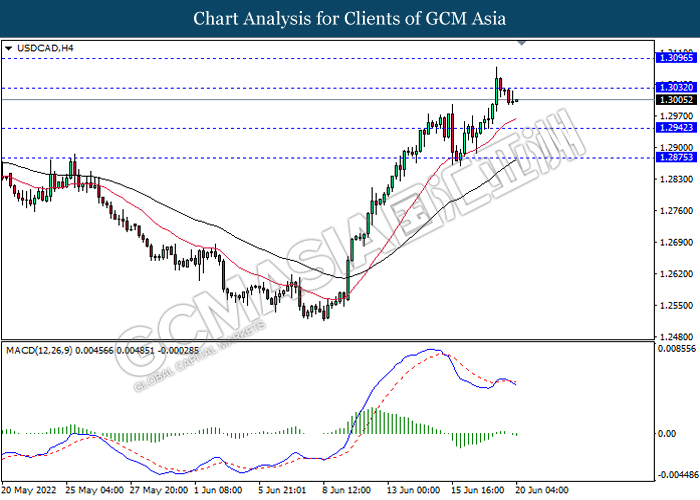700x500 pixels.
Task: Click the 1.30320 price level label
Action: point(676,88)
